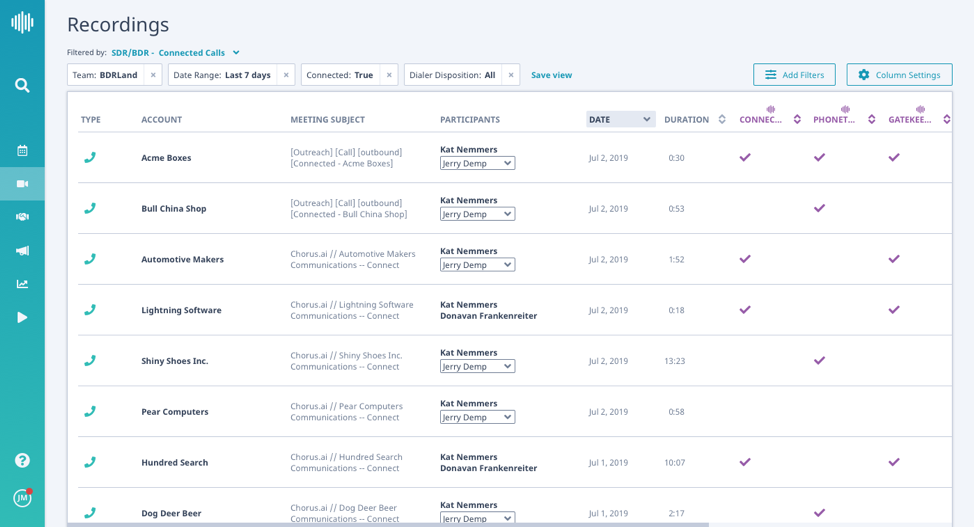Click the Chorus waveform logo

[x=22, y=22]
